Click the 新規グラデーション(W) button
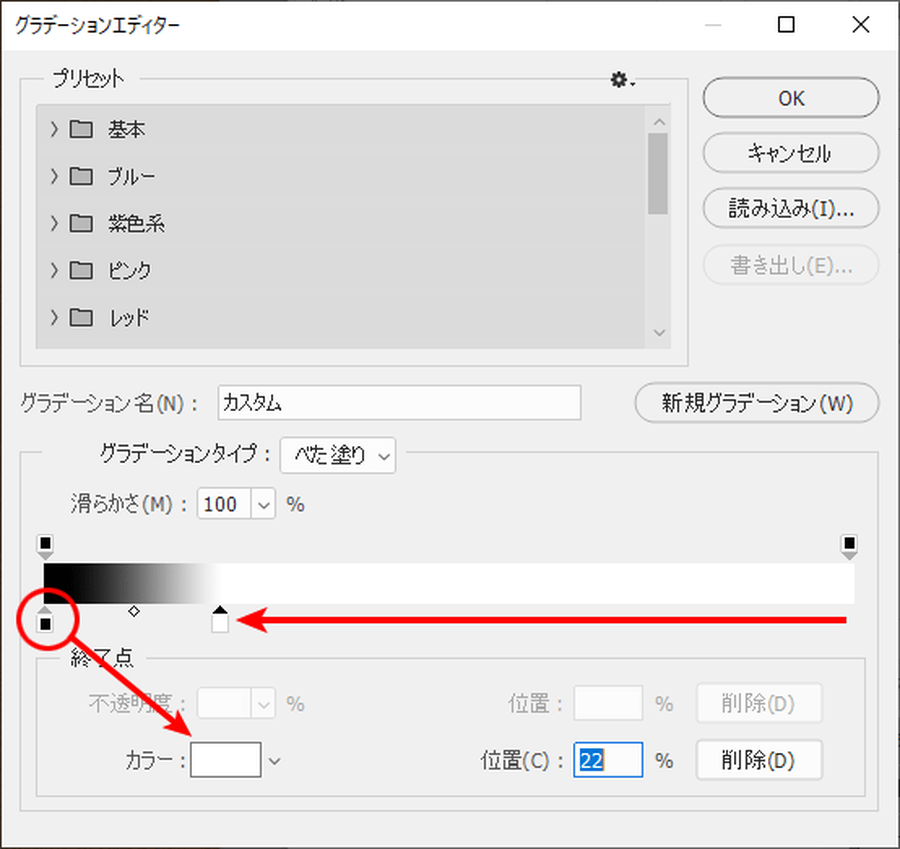The height and width of the screenshot is (849, 900). (x=757, y=403)
